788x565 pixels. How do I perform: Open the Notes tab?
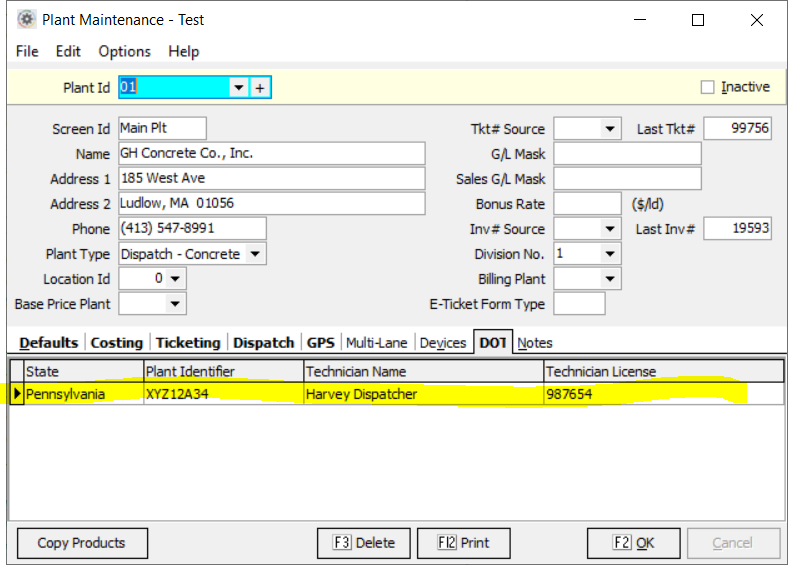pos(535,343)
